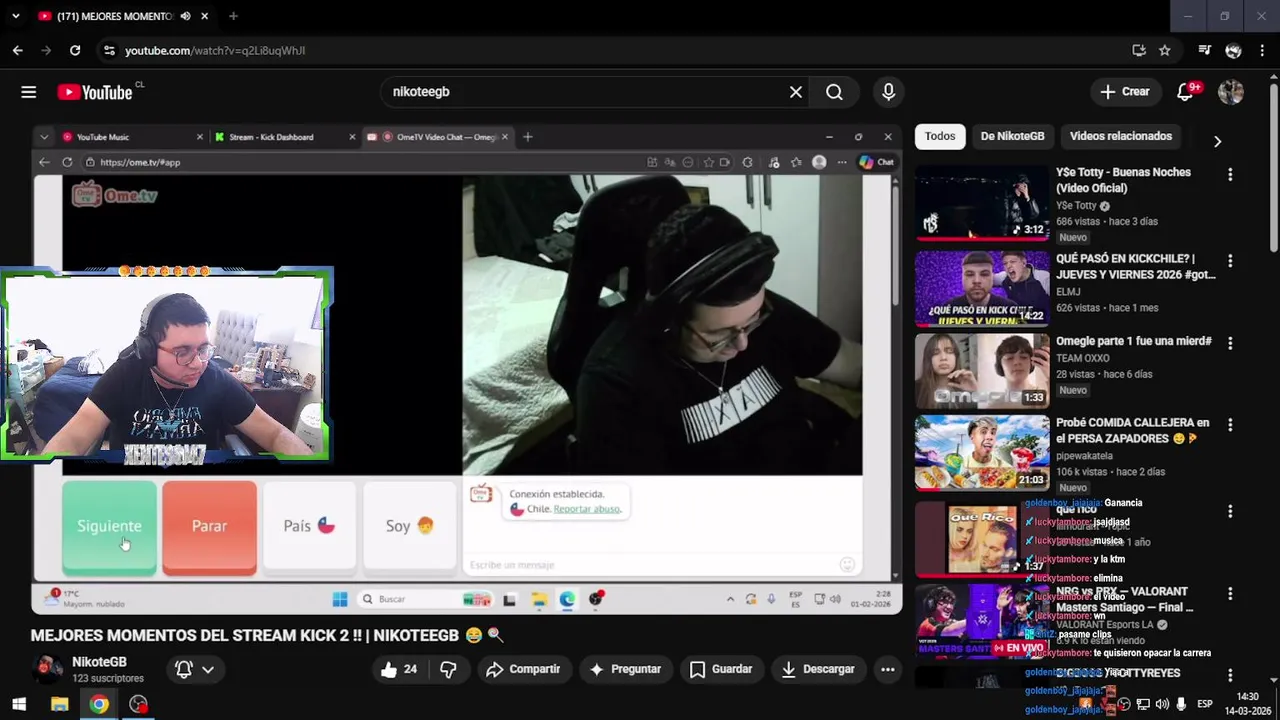Open options menu for Omegle parte 1 video
Image resolution: width=1280 pixels, height=720 pixels.
click(x=1230, y=342)
